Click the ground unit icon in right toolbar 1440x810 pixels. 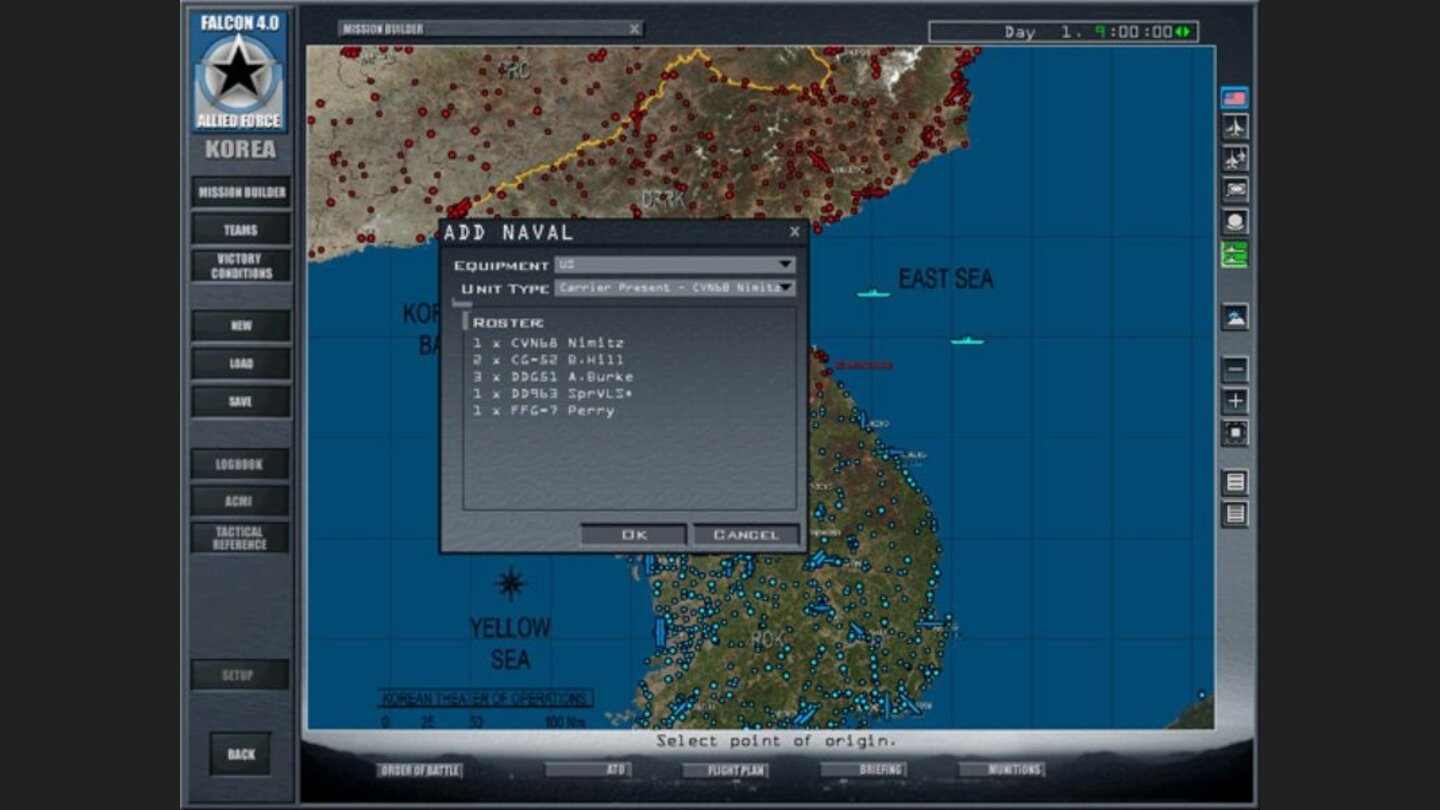[x=1235, y=189]
